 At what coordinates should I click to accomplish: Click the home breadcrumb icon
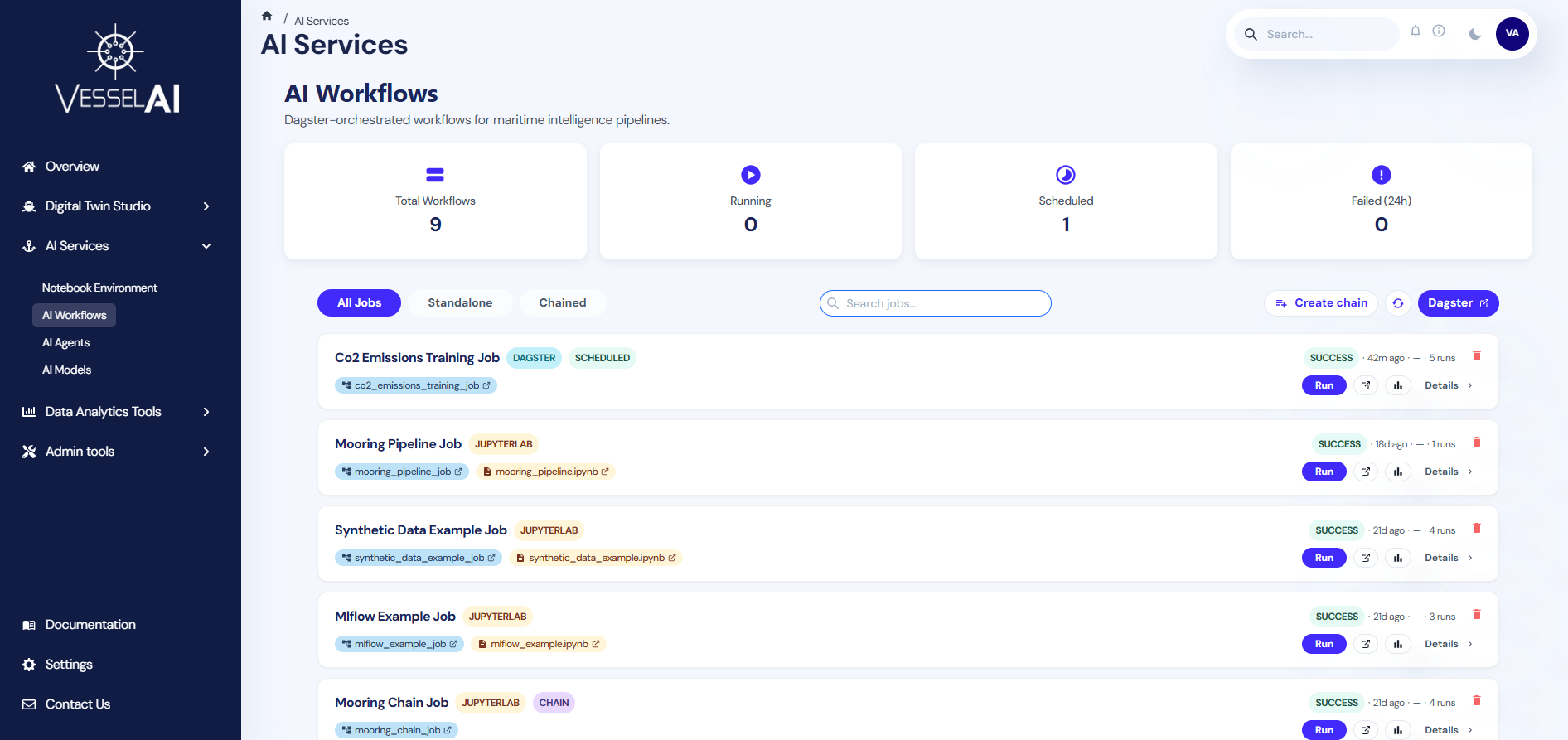[267, 16]
